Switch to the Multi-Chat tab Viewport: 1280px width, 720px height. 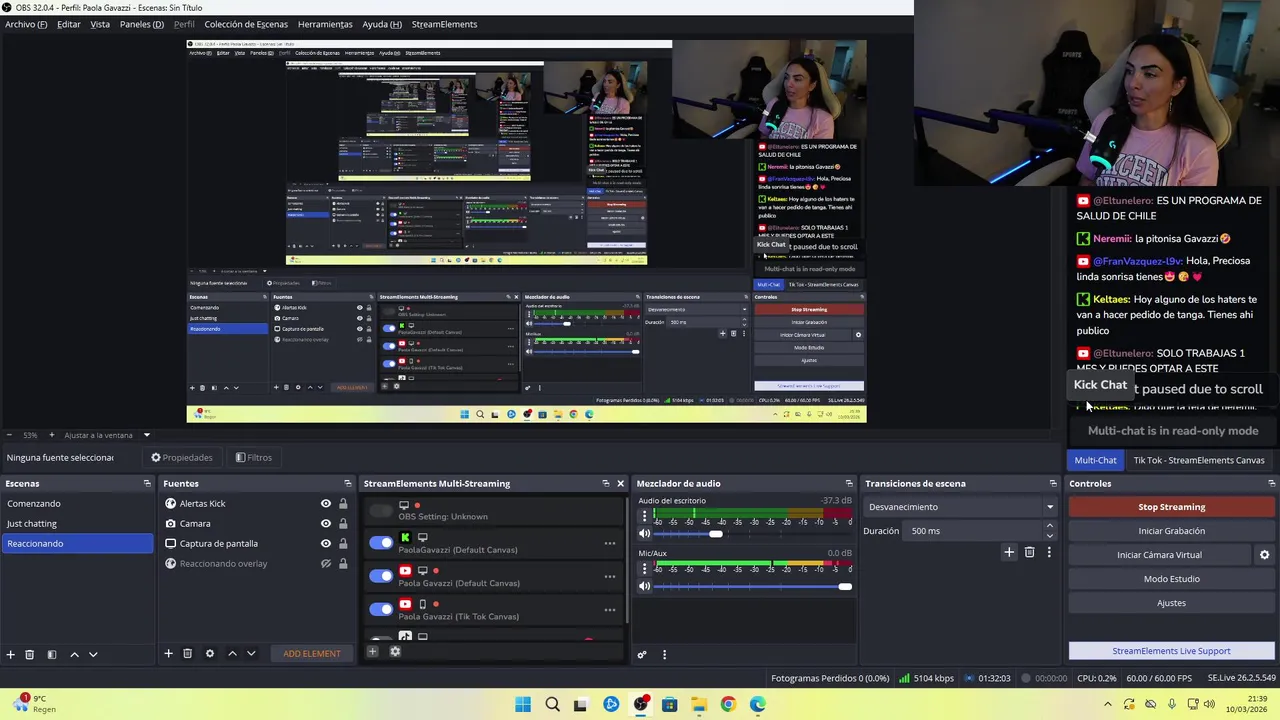point(1095,460)
